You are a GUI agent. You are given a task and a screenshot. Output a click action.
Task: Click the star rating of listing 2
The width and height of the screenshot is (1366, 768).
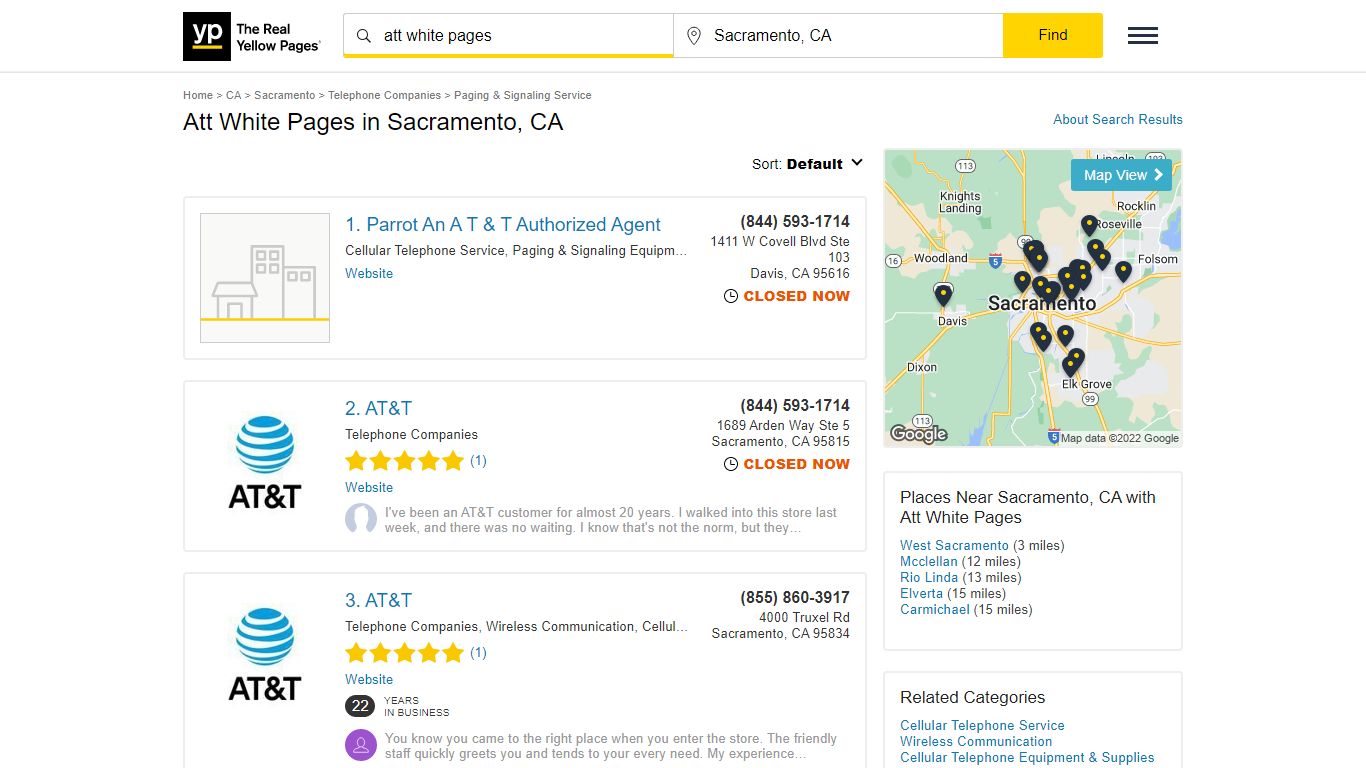405,461
